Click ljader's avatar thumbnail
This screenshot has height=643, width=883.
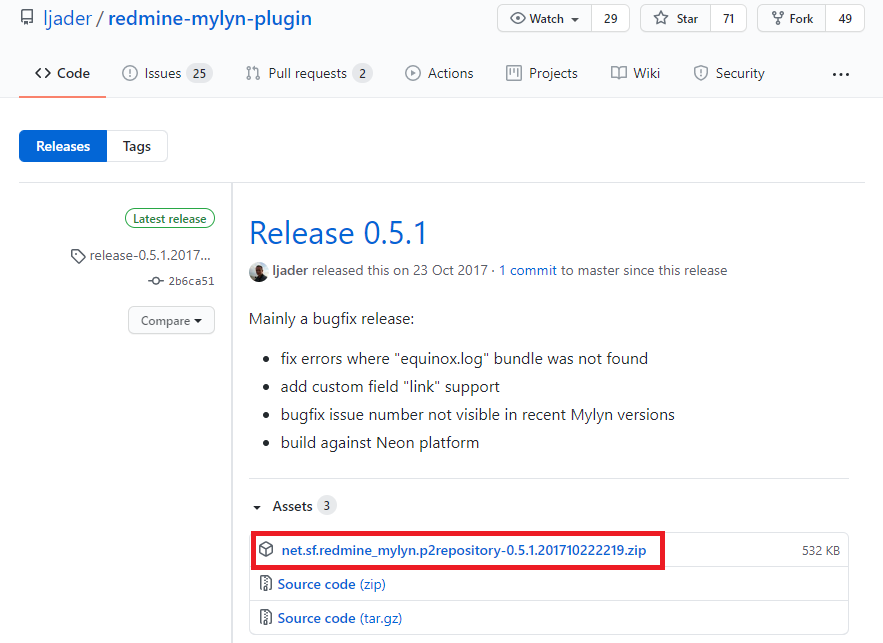[x=258, y=271]
